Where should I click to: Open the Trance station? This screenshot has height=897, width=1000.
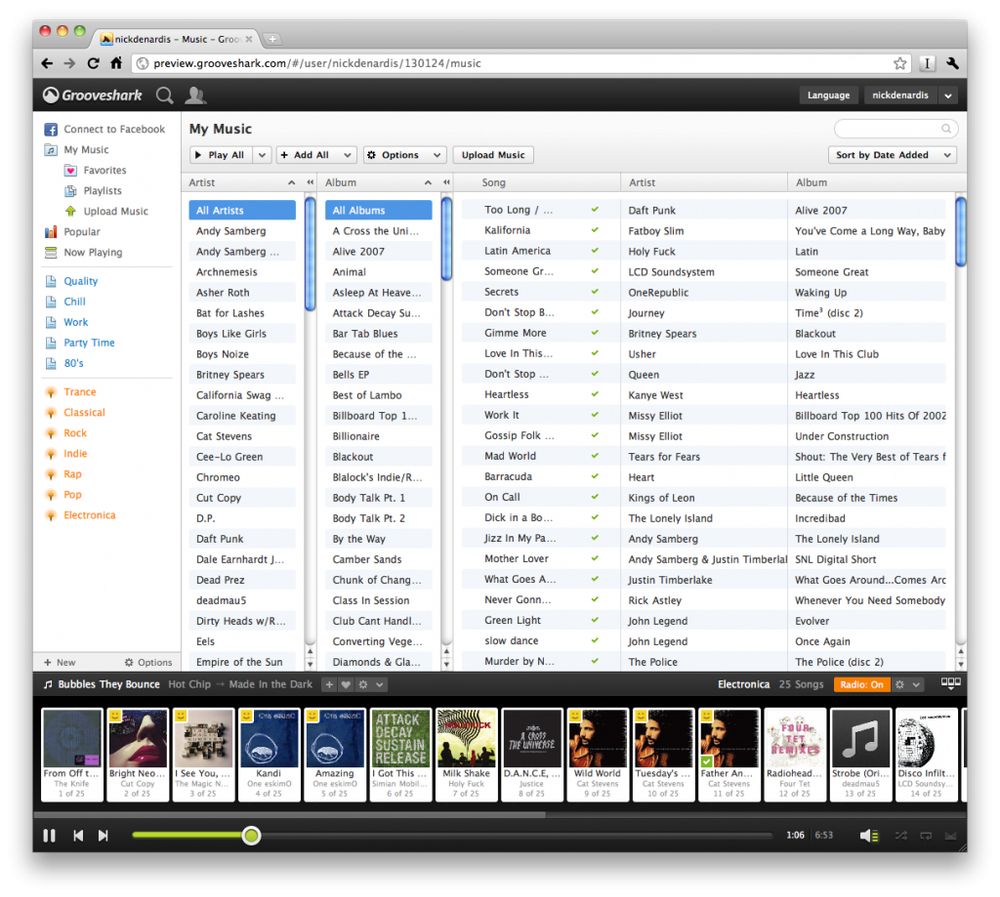coord(80,392)
